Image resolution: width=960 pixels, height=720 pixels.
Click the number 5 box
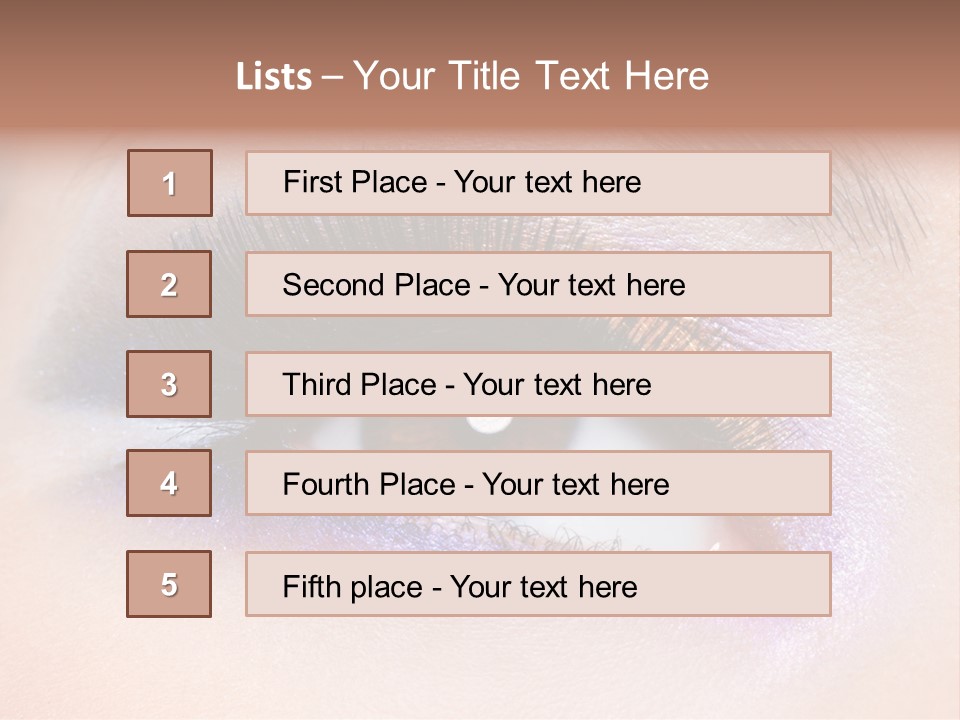tap(169, 584)
